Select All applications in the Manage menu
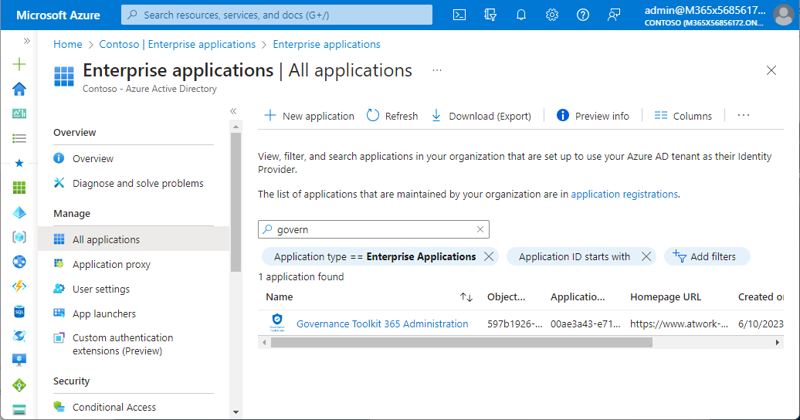 coord(106,240)
